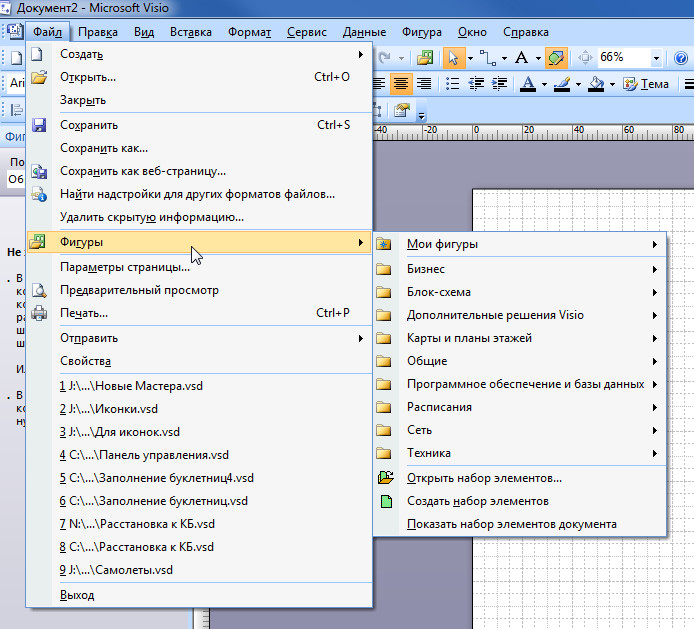Viewport: 695px width, 629px height.
Task: Expand the line color dropdown arrow
Action: (x=578, y=84)
